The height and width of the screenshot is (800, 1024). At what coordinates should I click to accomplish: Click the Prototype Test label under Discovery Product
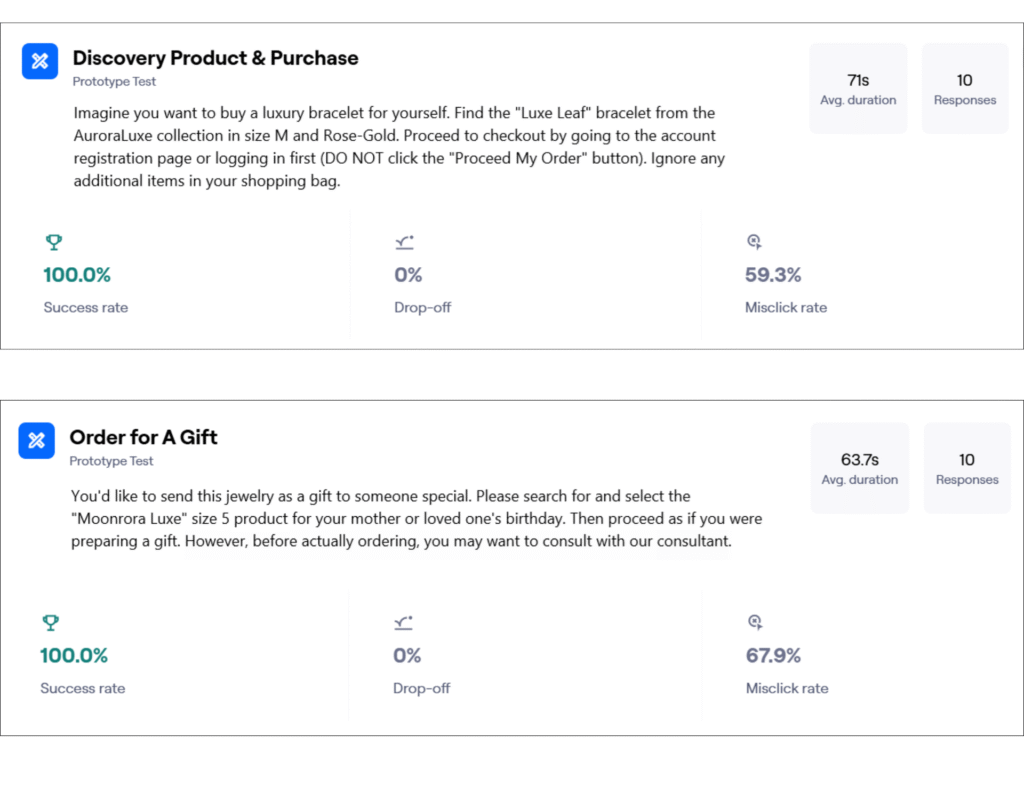(116, 81)
